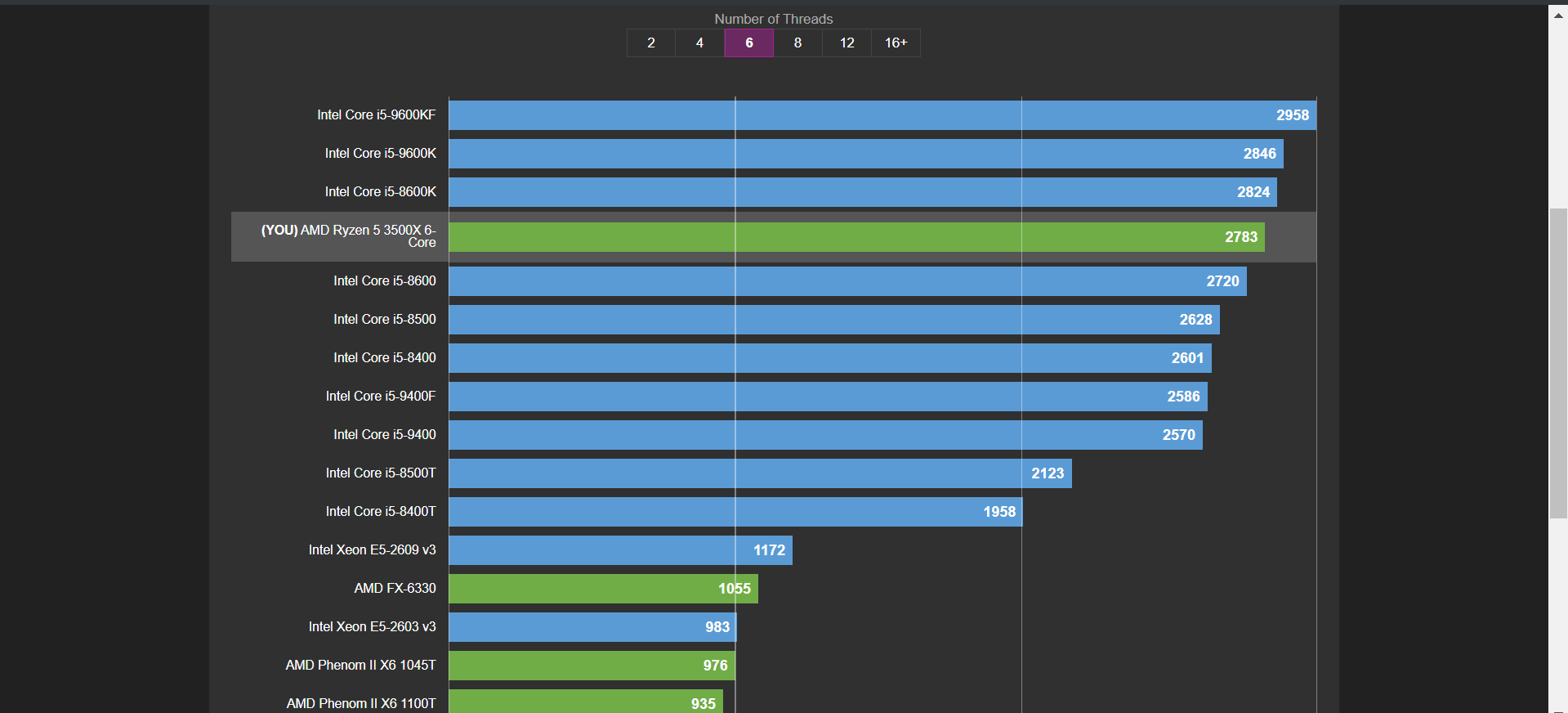Click the Intel Core i5-8400 label
The width and height of the screenshot is (1568, 713).
385,358
